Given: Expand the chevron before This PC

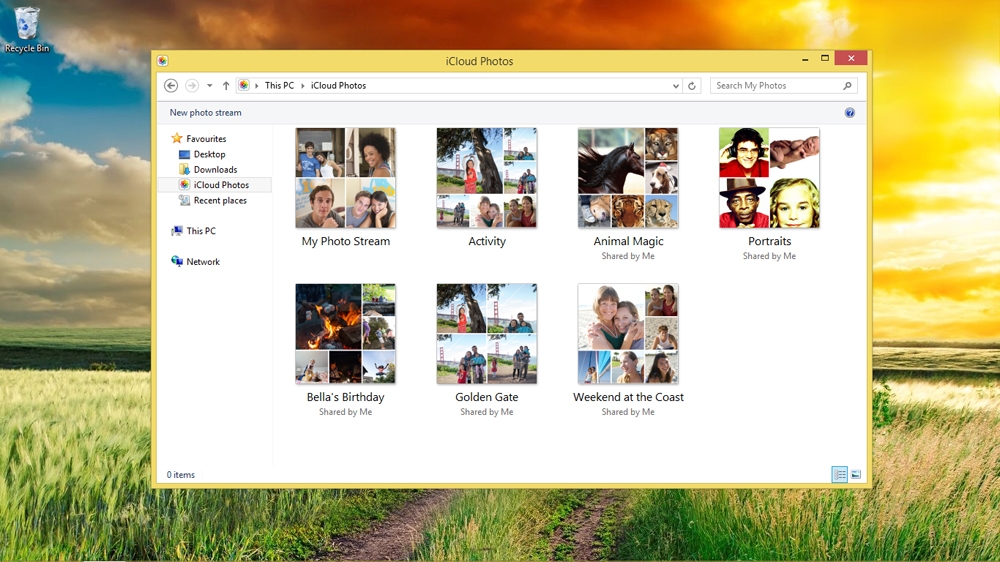Looking at the screenshot, I should (257, 85).
